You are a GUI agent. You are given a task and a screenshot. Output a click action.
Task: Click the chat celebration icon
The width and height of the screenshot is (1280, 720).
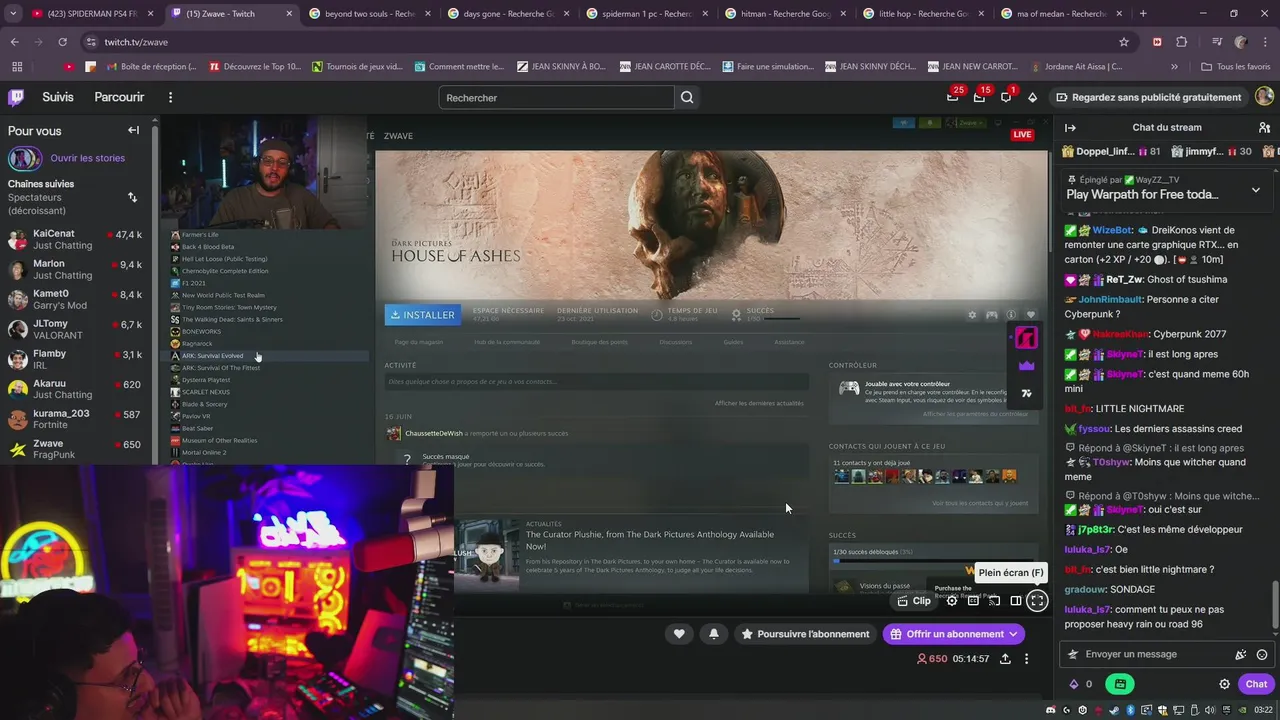1241,654
